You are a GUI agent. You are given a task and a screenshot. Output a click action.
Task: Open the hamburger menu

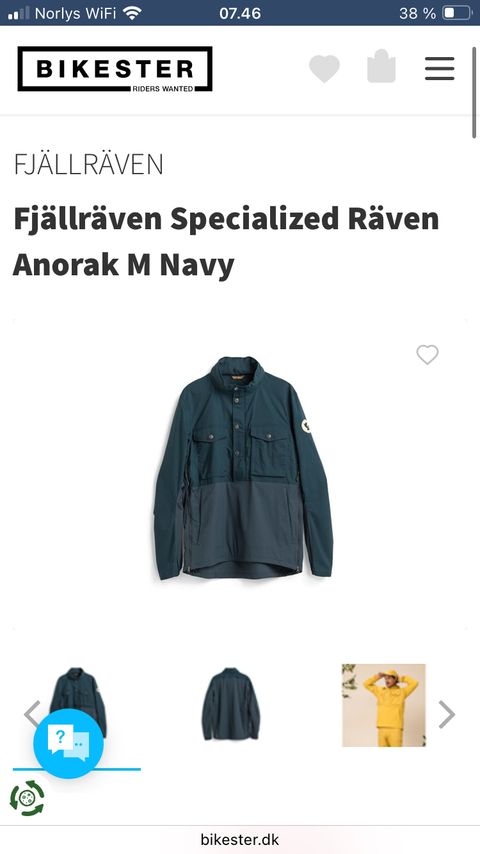pos(440,69)
